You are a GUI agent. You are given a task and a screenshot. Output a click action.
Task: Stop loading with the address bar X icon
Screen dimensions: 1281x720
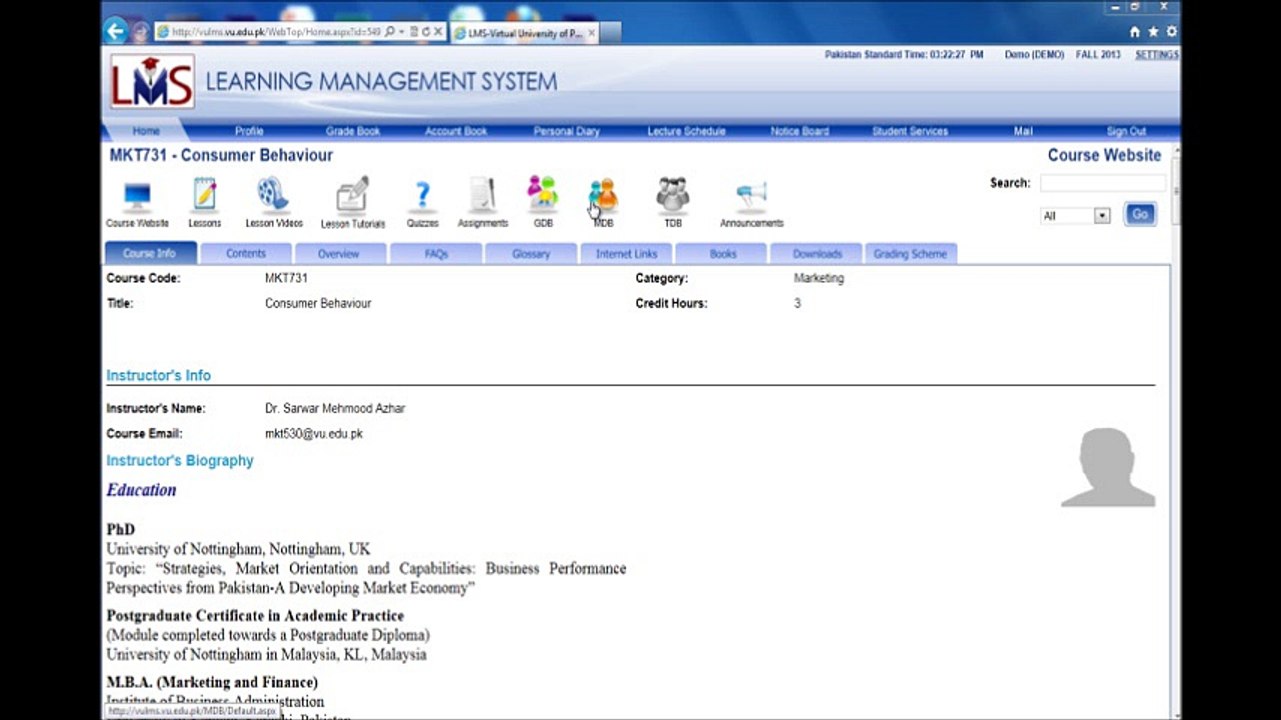click(438, 32)
